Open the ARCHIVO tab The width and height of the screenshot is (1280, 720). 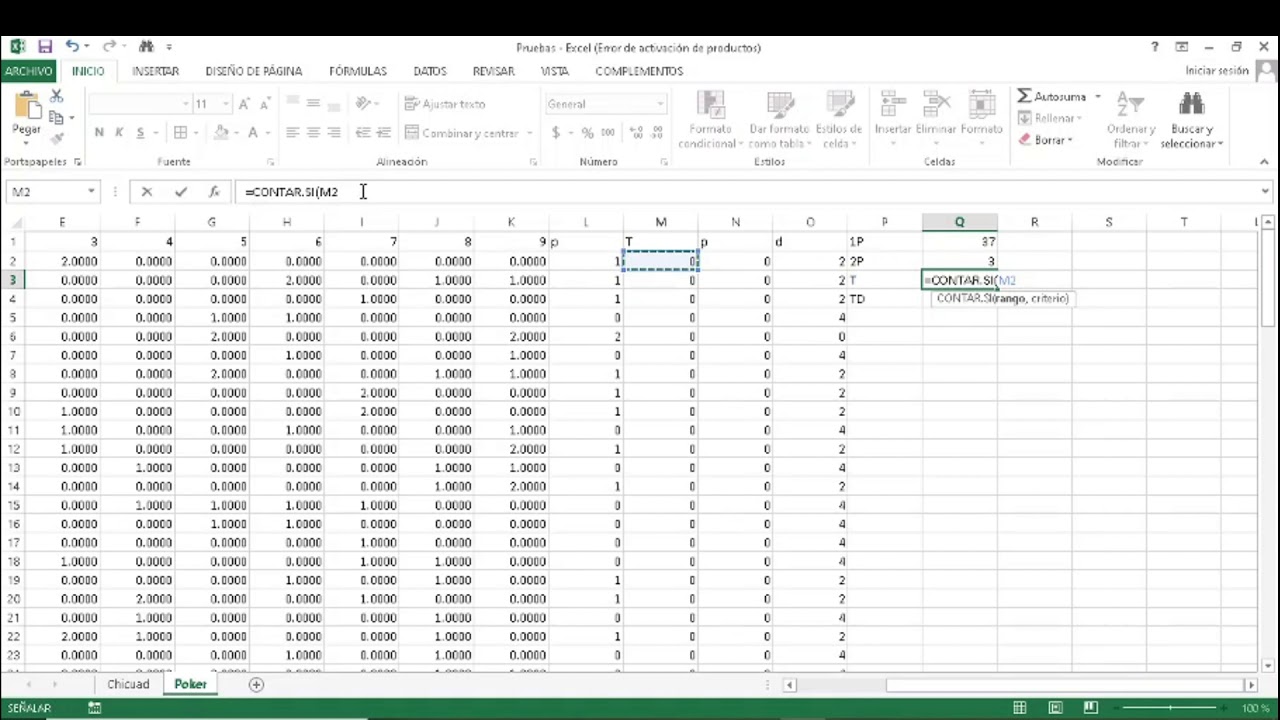pos(28,71)
